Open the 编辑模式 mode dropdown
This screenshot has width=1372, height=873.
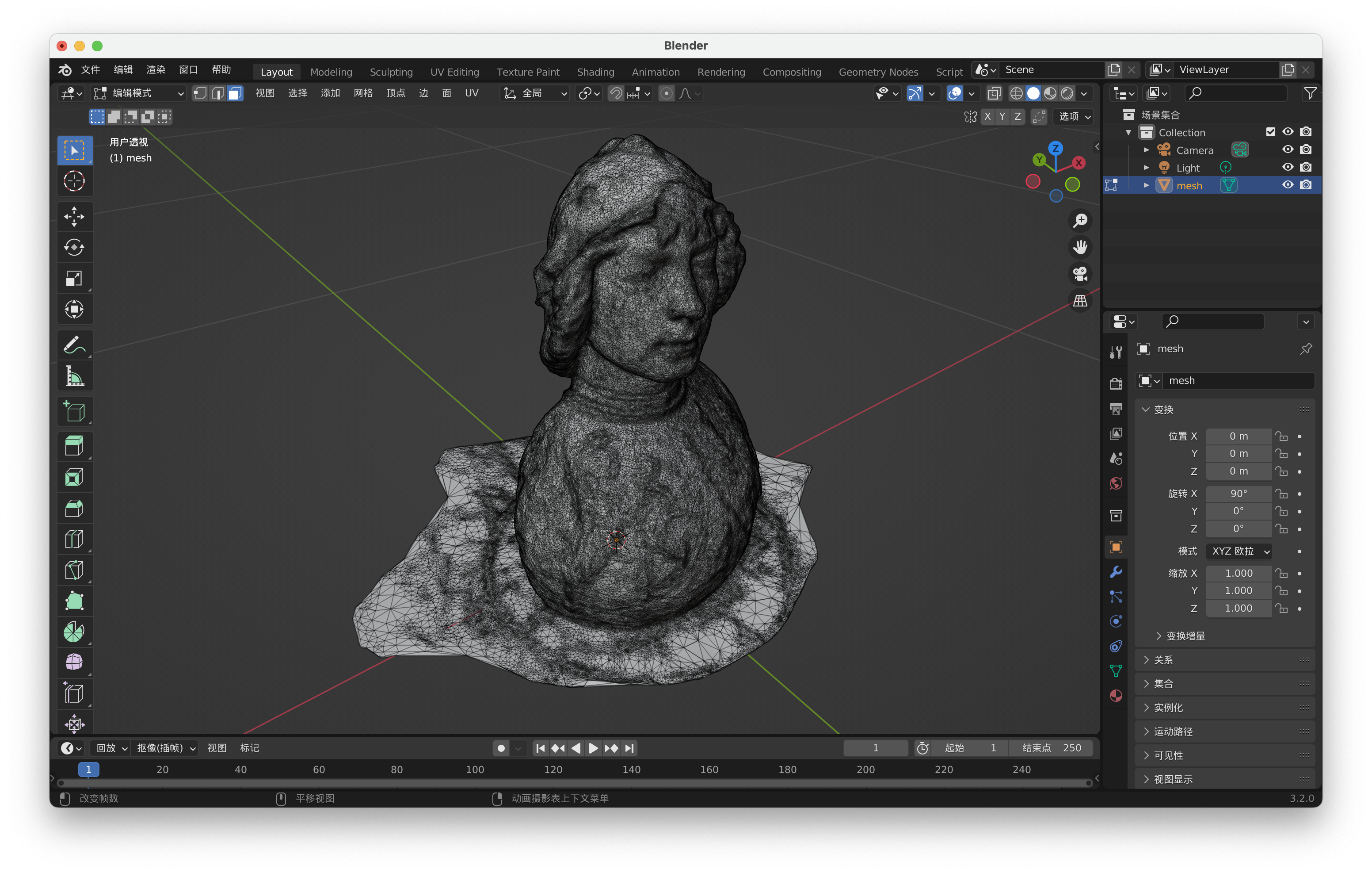click(x=139, y=93)
